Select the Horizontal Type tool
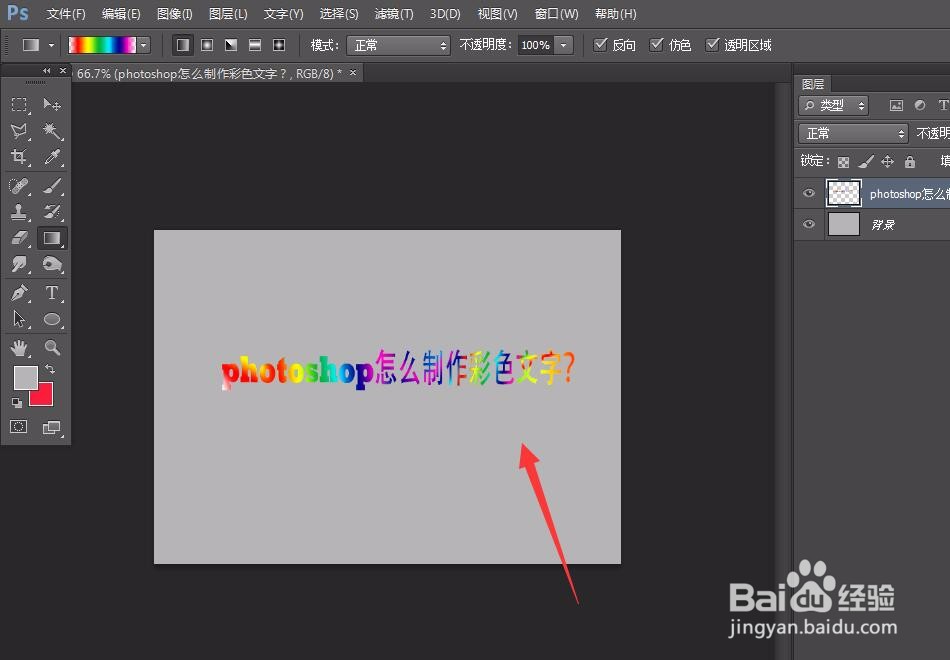950x660 pixels. tap(52, 293)
